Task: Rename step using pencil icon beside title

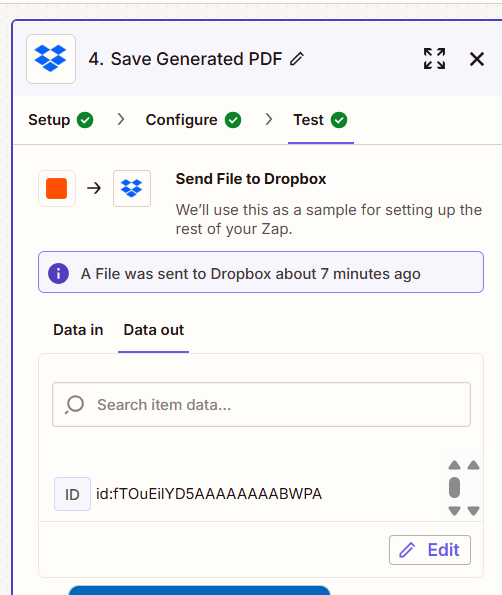Action: tap(297, 59)
